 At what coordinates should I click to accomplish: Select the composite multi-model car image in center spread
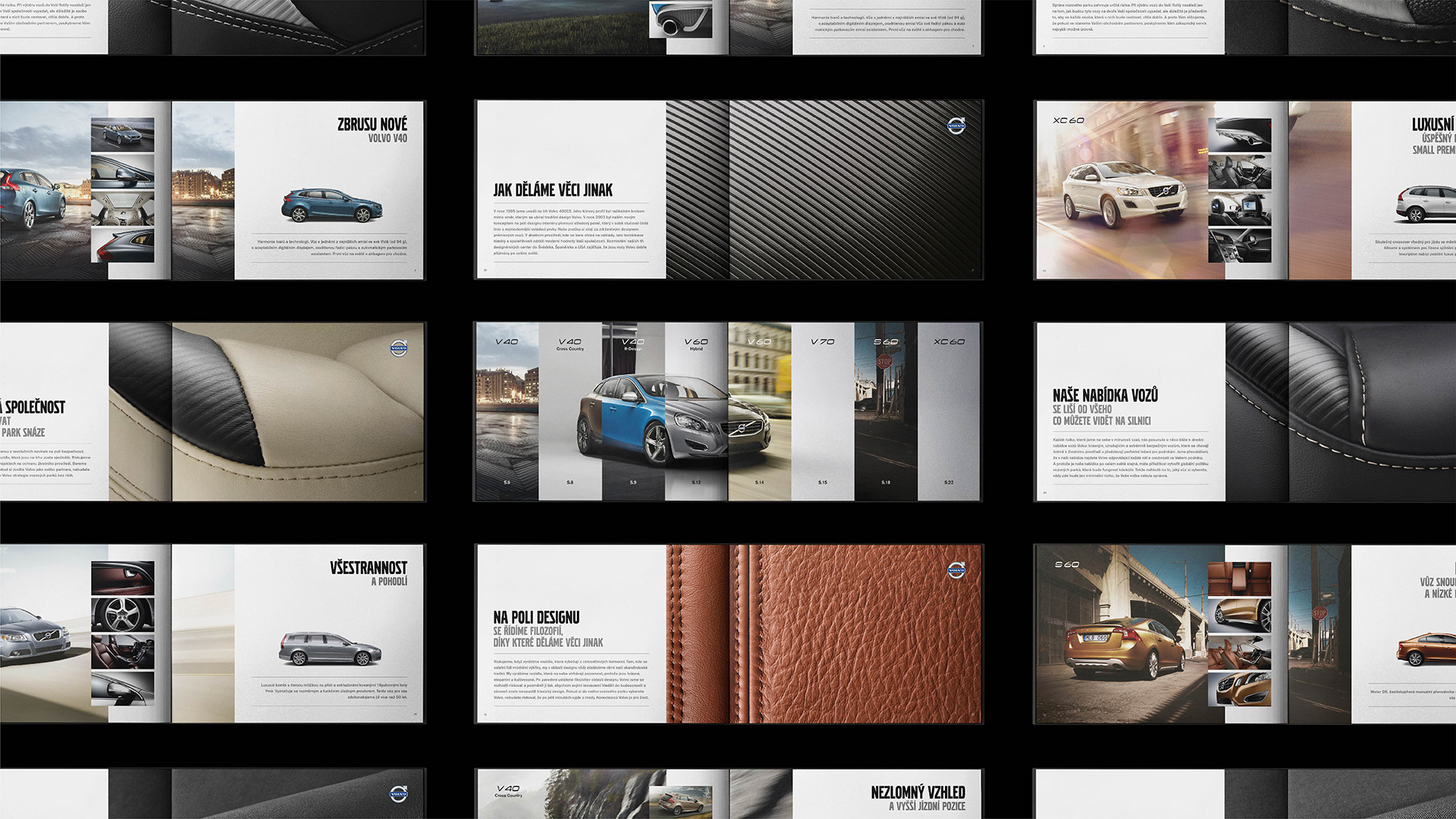click(673, 419)
